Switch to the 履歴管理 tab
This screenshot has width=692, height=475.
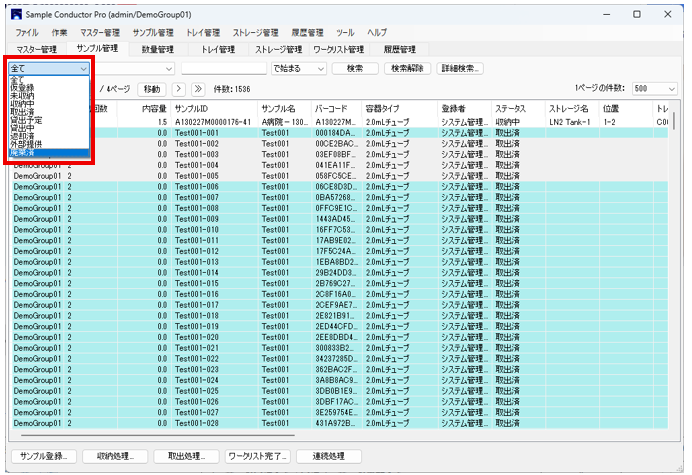click(x=396, y=48)
